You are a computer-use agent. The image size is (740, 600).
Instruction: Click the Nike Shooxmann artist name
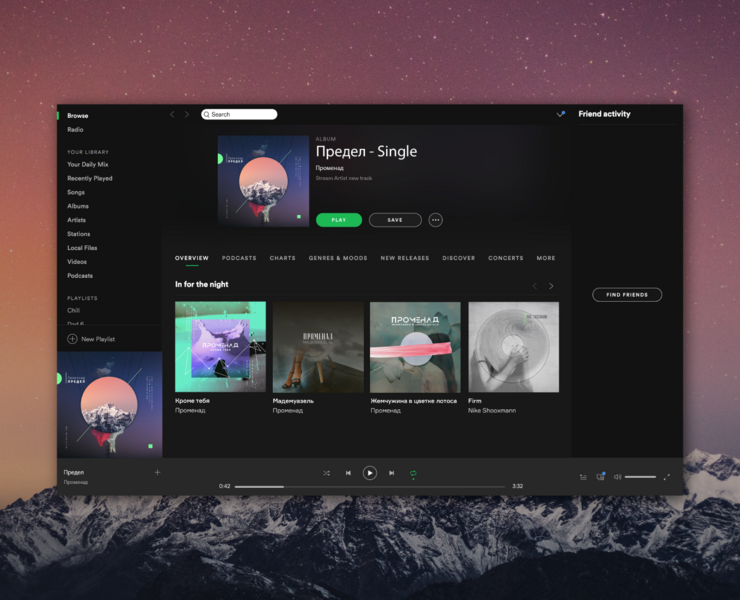tap(492, 411)
